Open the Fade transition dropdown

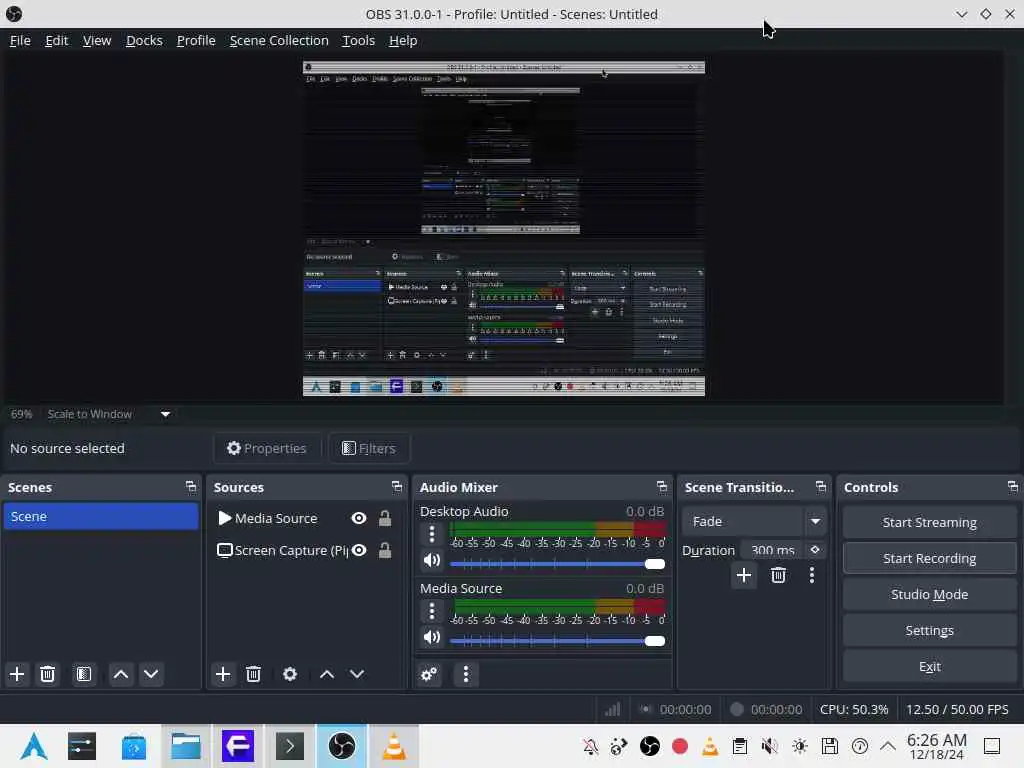point(753,521)
